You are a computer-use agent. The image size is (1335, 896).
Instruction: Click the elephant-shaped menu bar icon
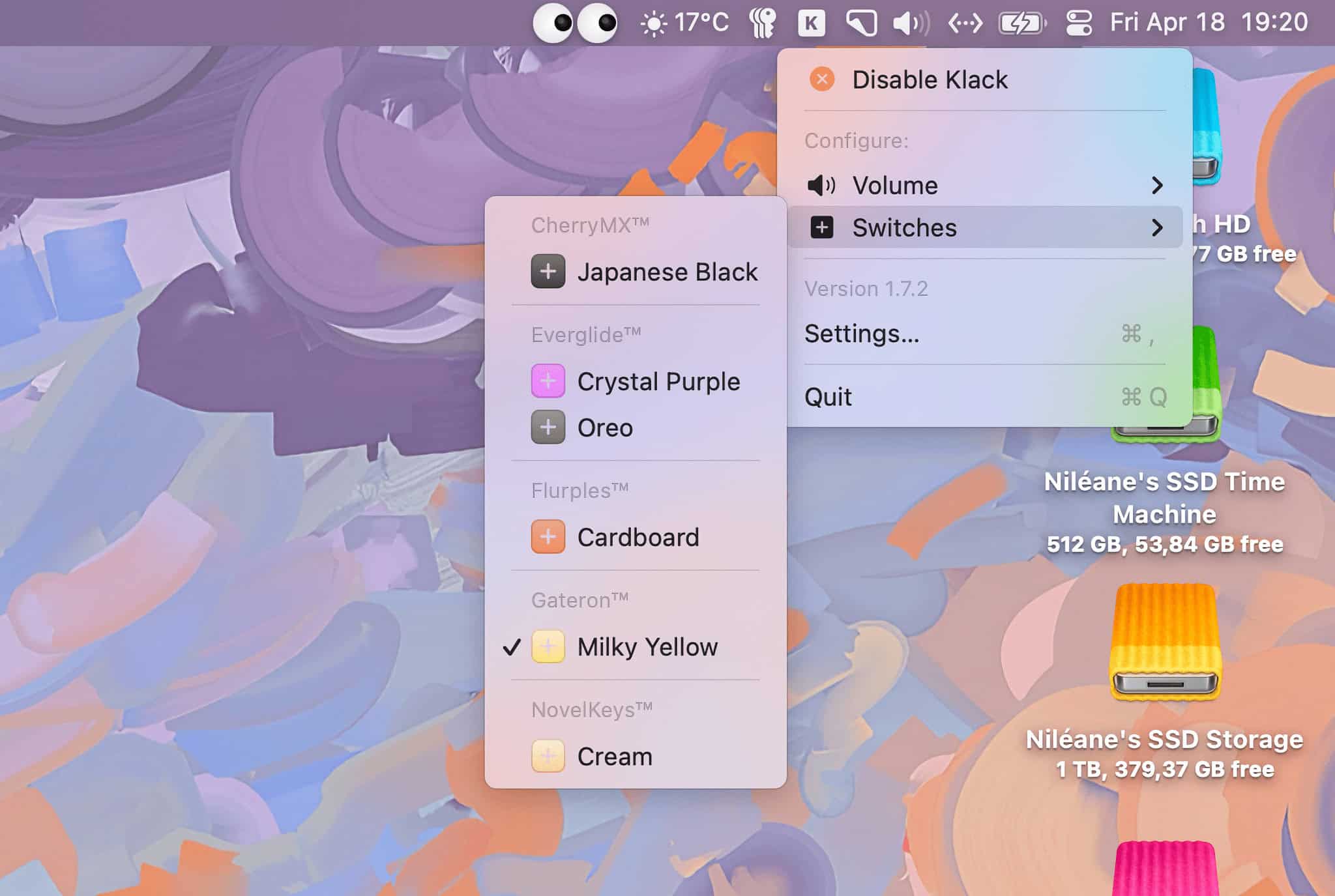point(763,23)
